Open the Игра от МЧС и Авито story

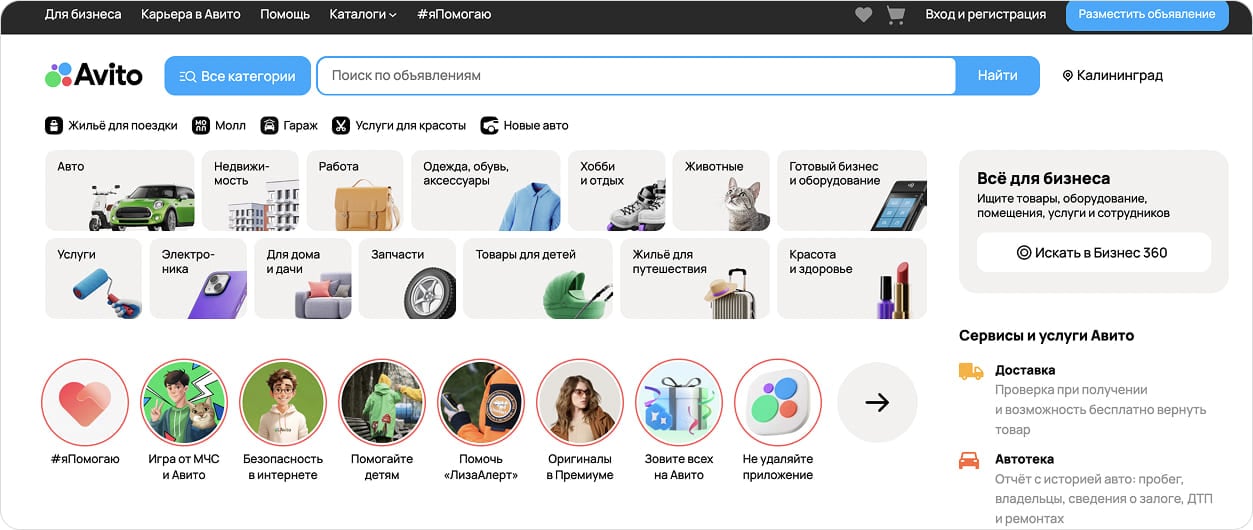point(184,402)
